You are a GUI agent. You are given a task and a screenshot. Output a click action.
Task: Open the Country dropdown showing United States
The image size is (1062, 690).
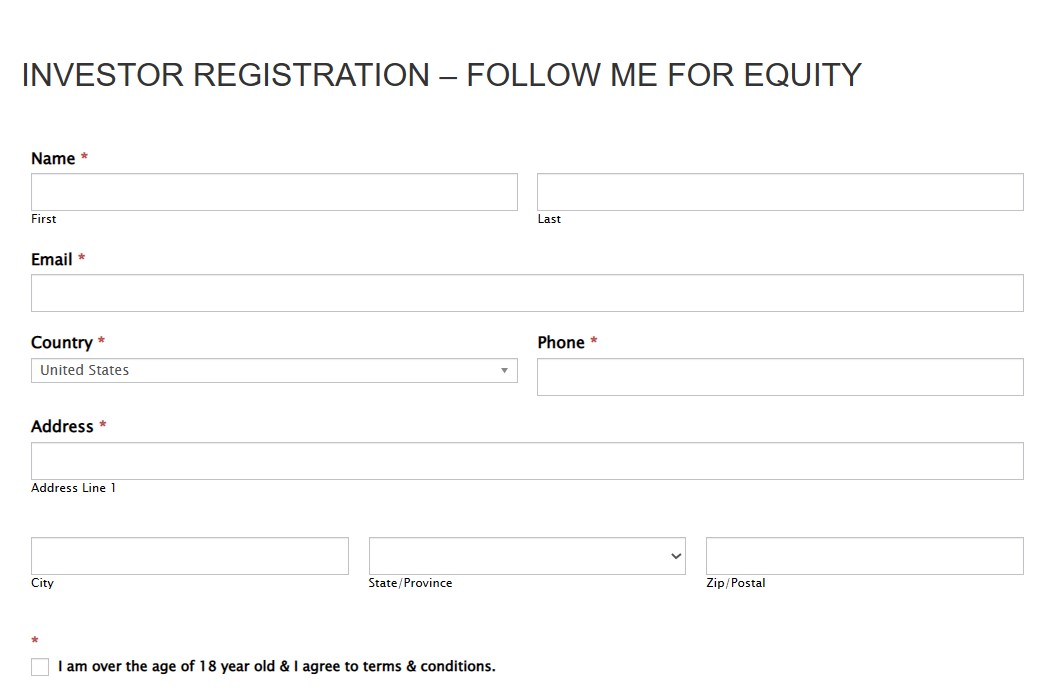pos(274,370)
